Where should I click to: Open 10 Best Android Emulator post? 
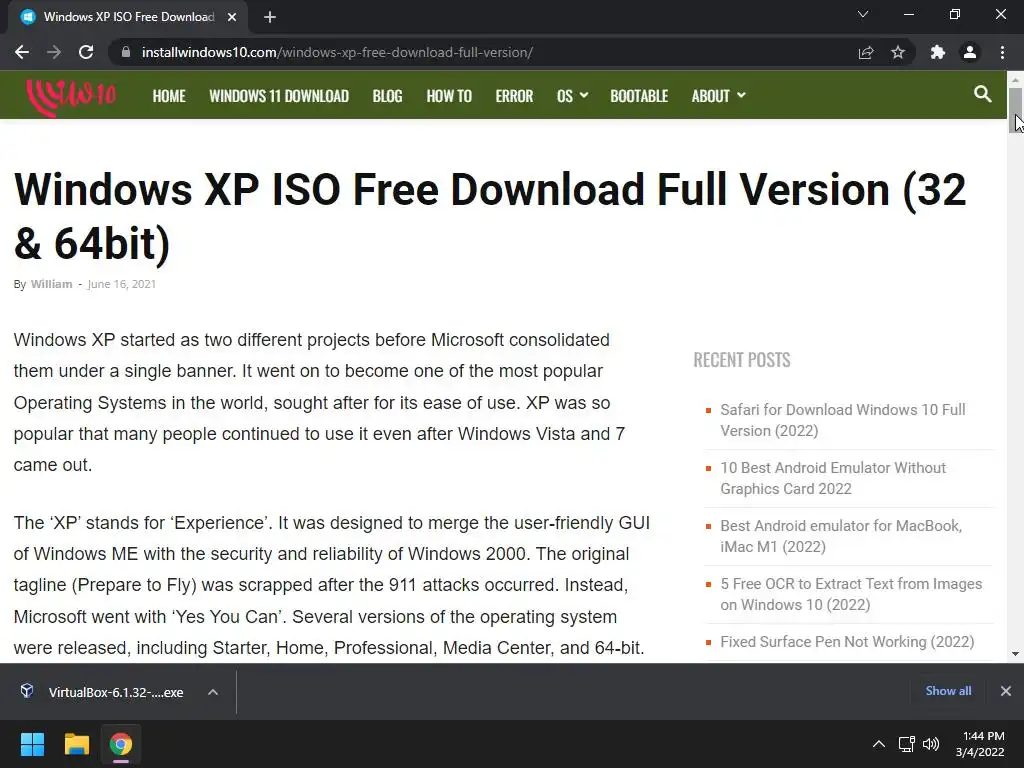point(833,478)
